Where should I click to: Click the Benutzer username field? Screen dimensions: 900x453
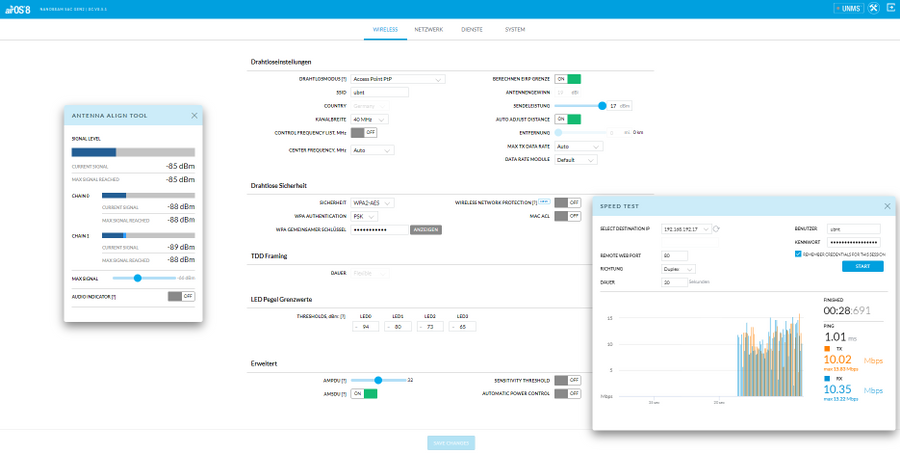(x=854, y=229)
